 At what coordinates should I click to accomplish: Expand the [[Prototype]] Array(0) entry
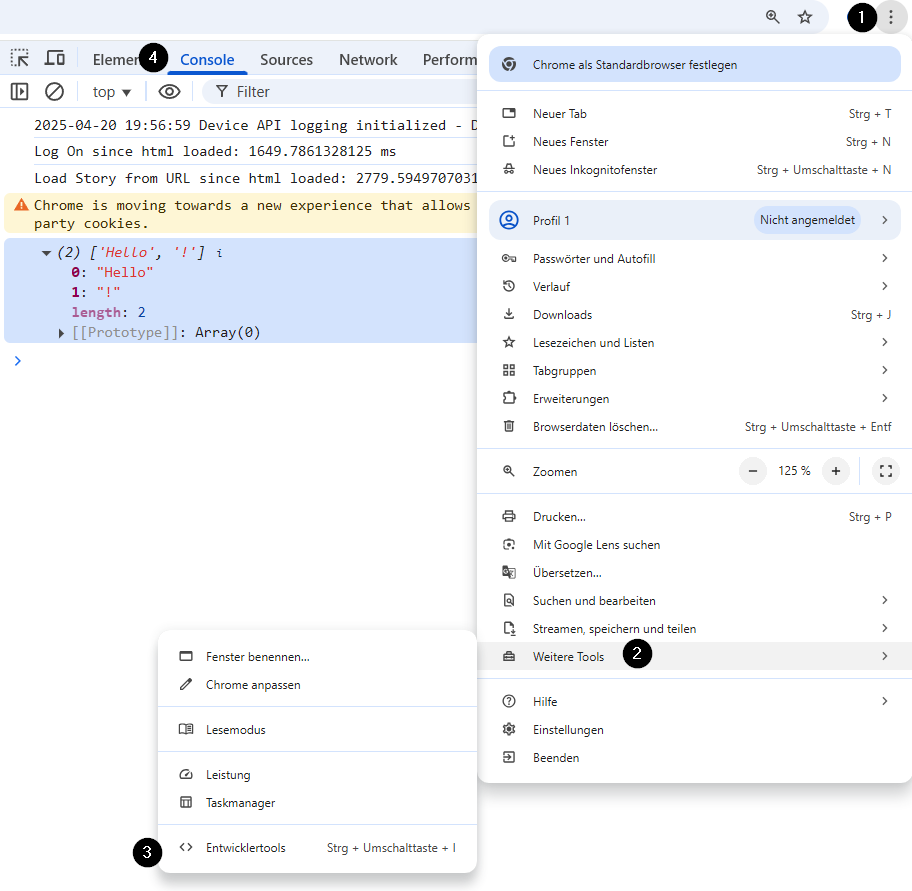click(61, 333)
